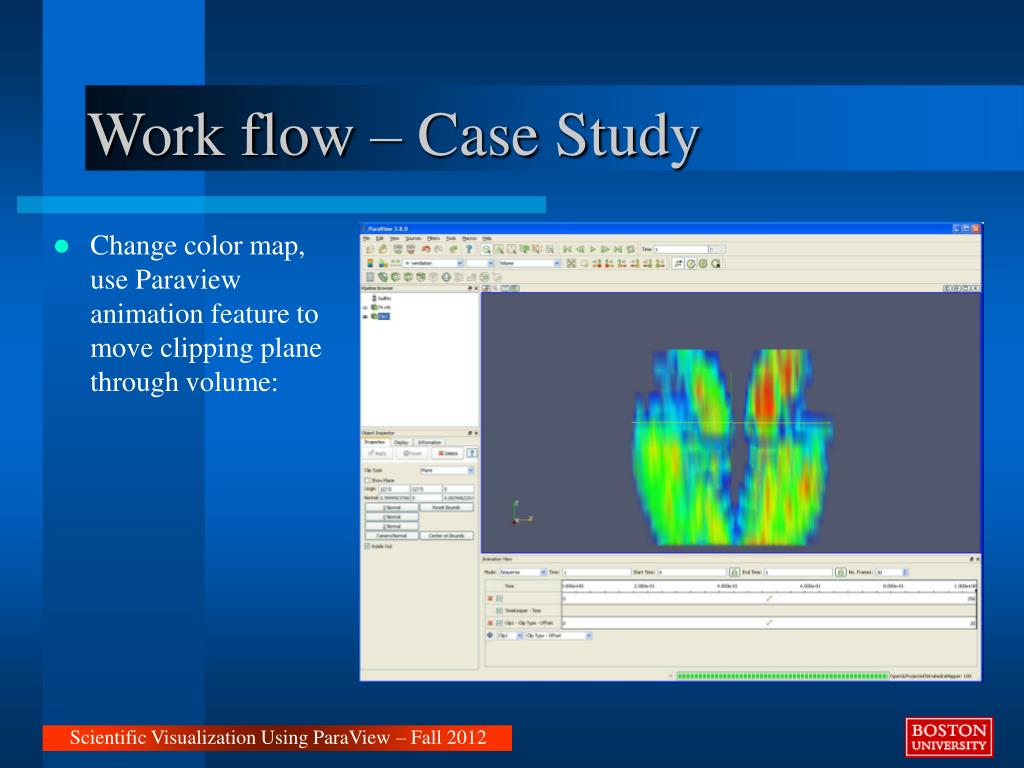Click the Connect to server icon
The height and width of the screenshot is (768, 1024).
[x=398, y=249]
